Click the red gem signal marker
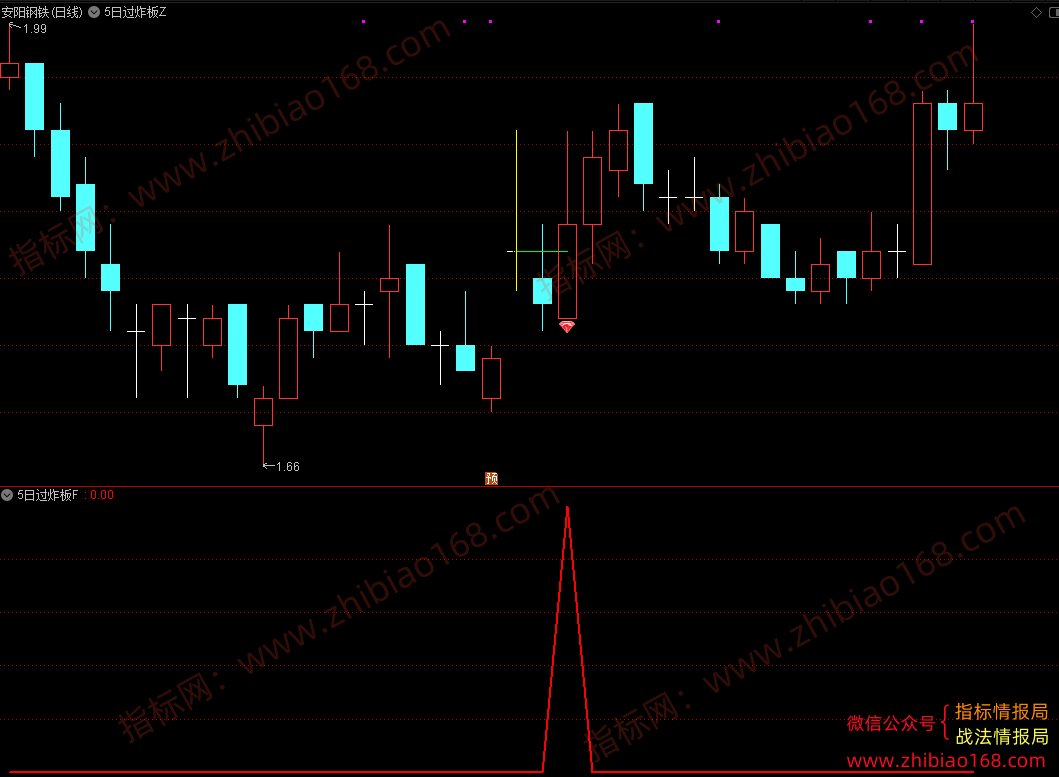The width and height of the screenshot is (1059, 777). tap(567, 327)
